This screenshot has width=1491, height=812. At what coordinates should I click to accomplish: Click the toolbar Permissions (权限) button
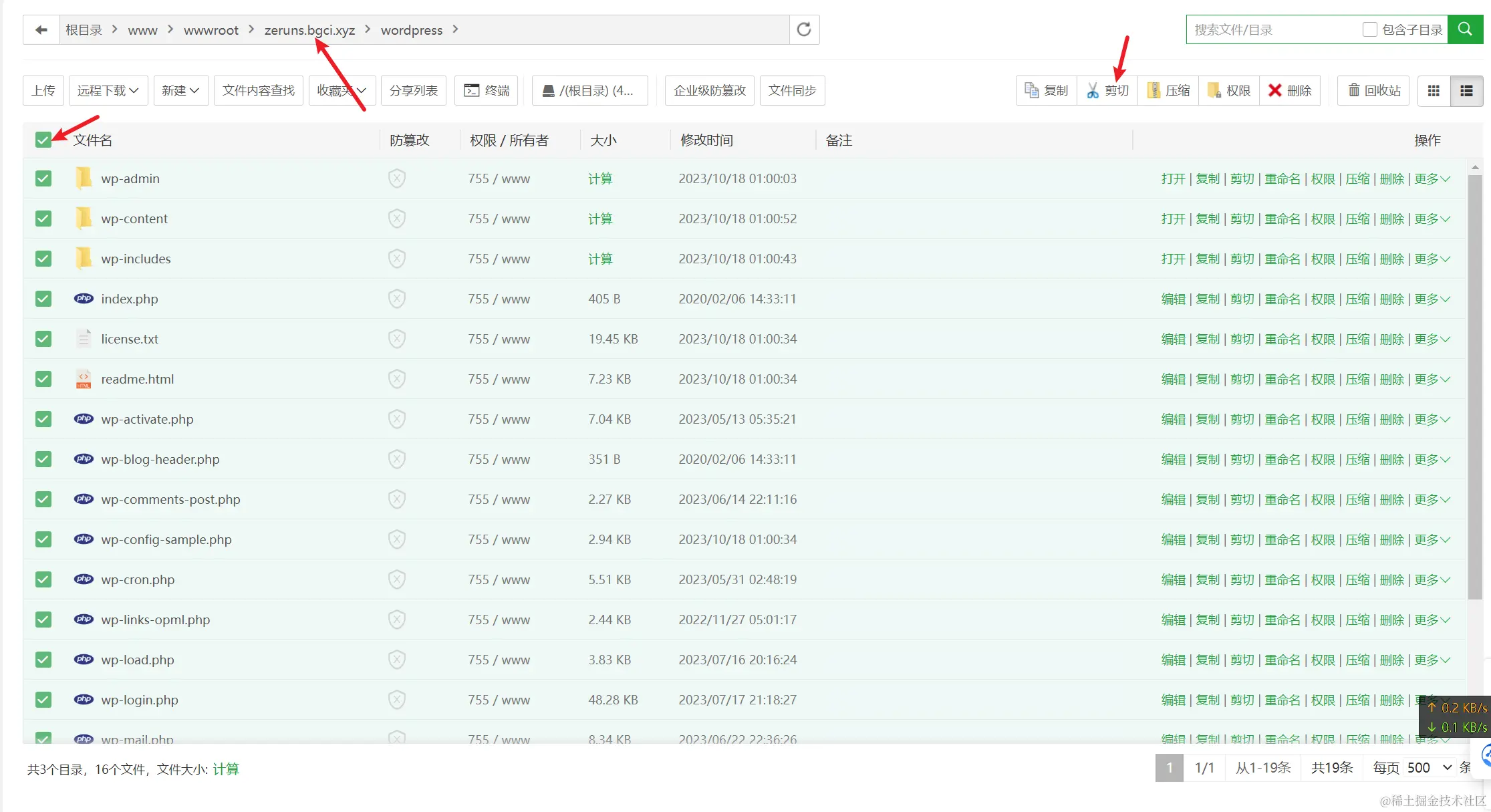click(1229, 91)
